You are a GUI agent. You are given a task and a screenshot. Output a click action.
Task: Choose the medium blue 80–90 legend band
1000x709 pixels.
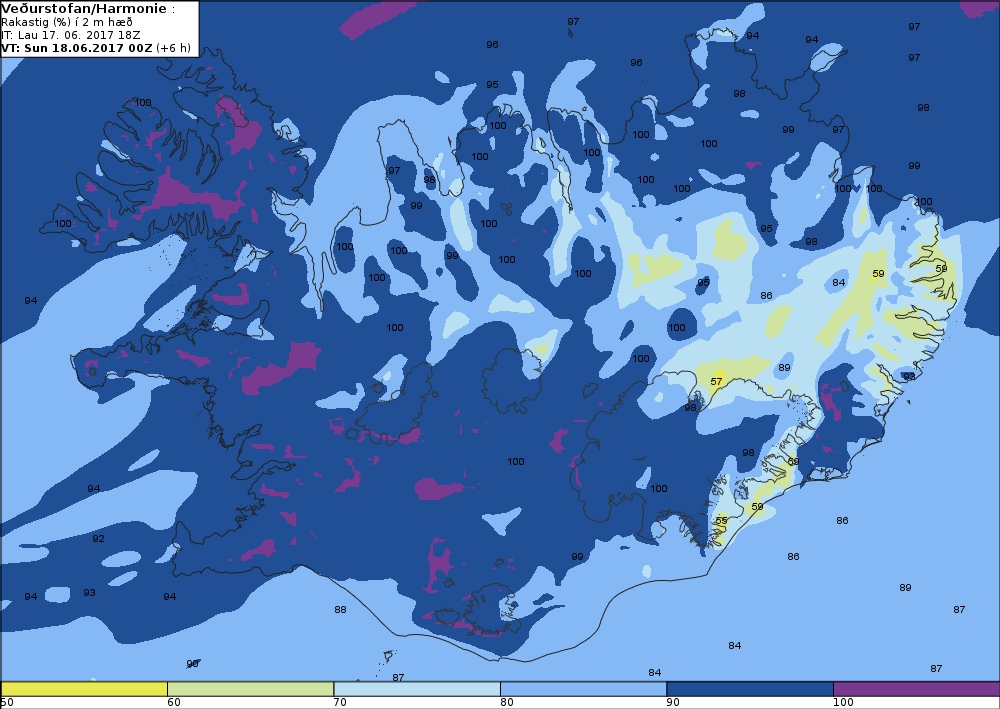[584, 689]
